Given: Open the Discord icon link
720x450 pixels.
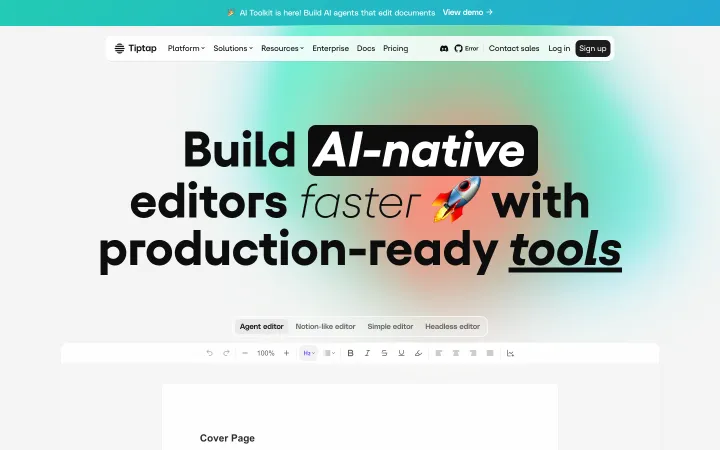Looking at the screenshot, I should click(x=444, y=48).
